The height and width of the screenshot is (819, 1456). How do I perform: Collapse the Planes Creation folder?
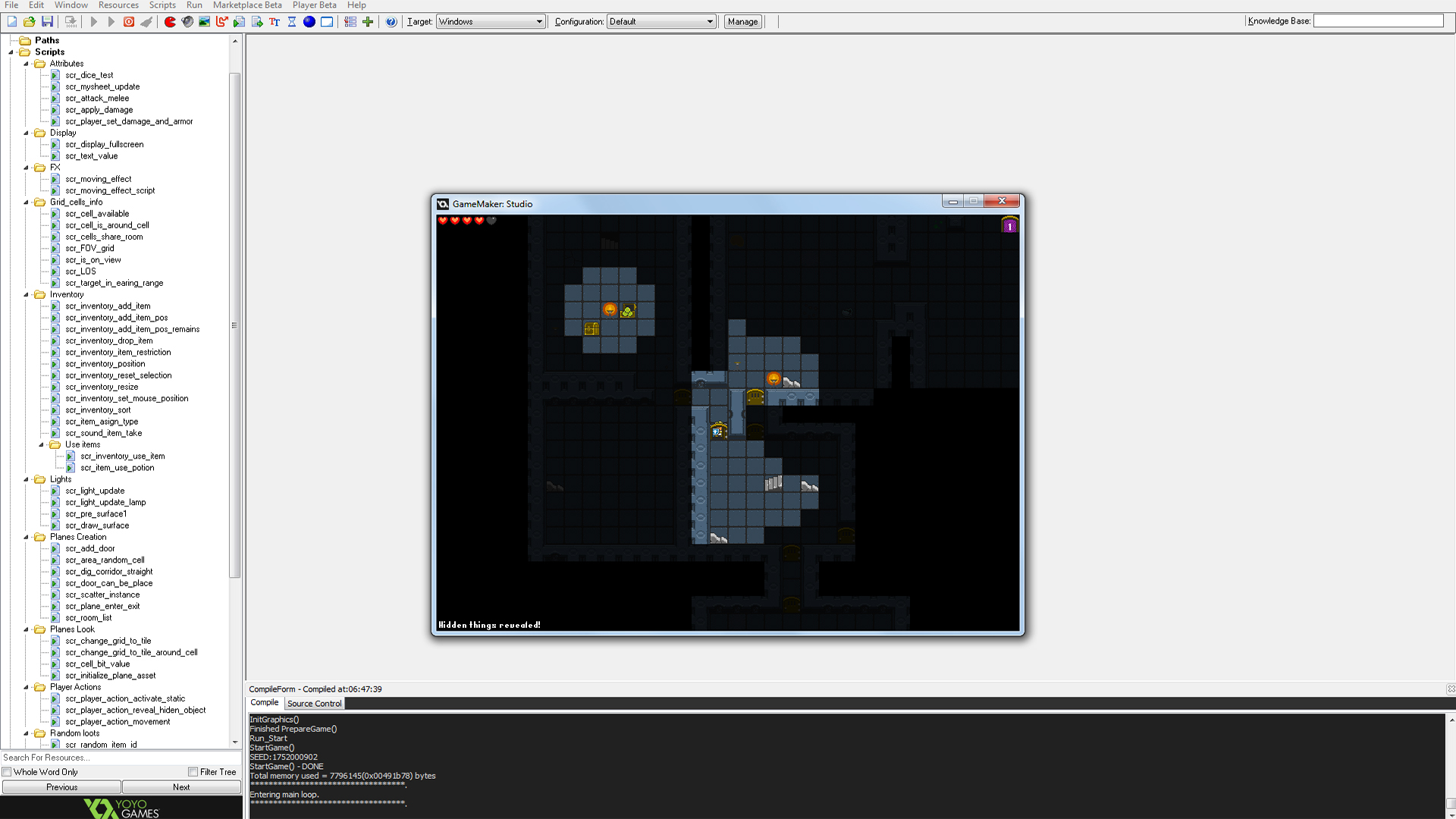(26, 537)
